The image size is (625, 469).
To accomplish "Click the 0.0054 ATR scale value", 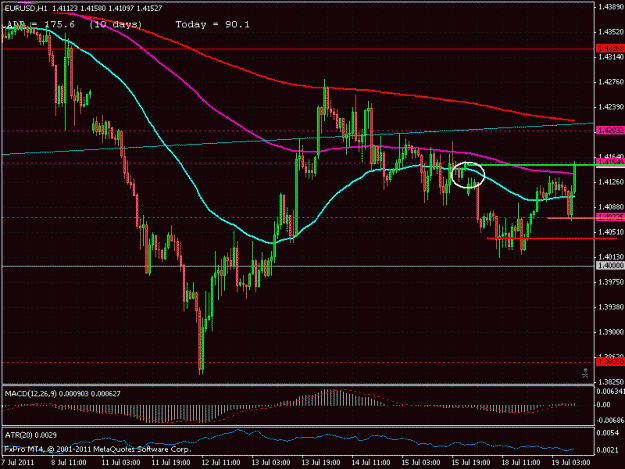I will pyautogui.click(x=608, y=433).
